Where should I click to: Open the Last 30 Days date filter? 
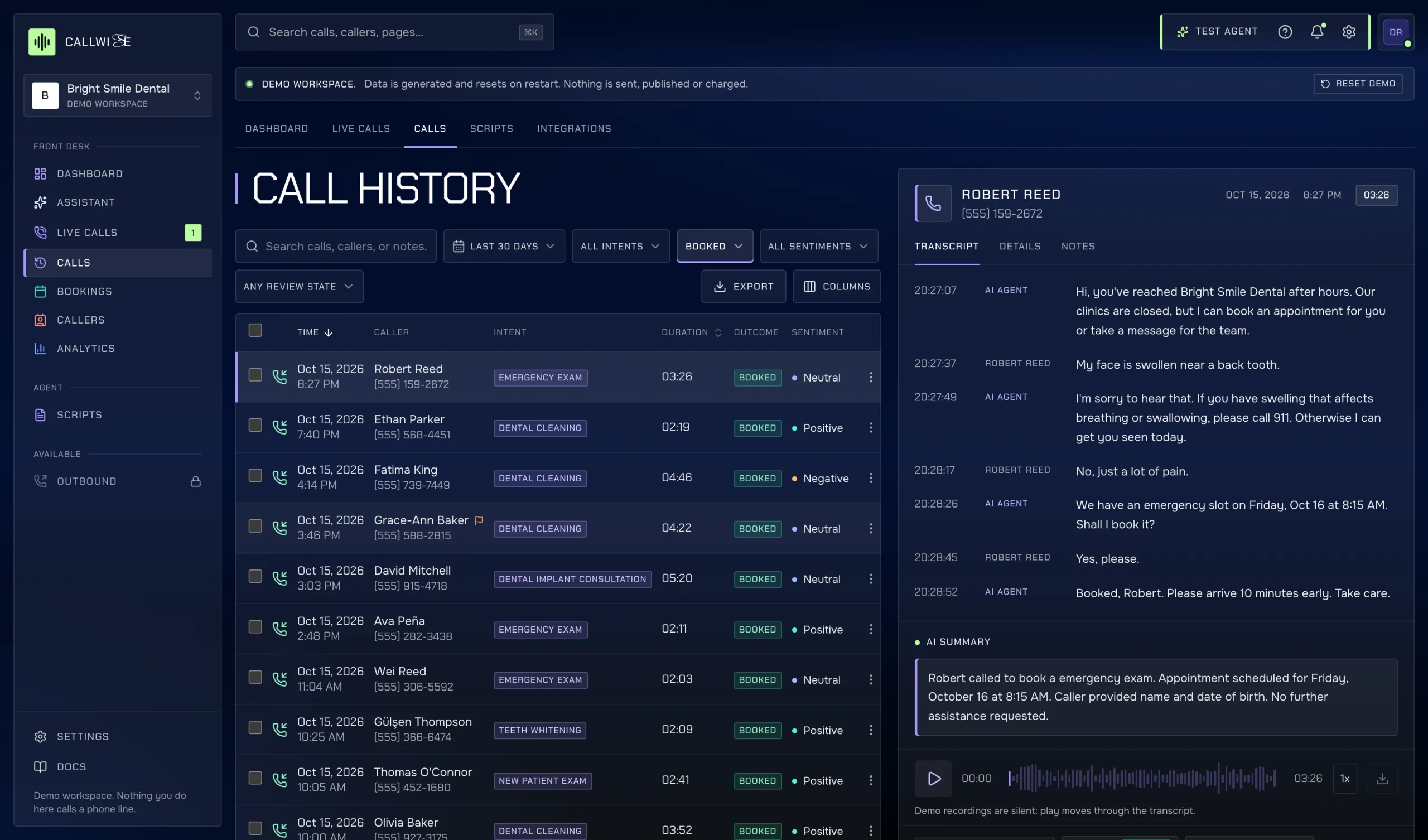coord(504,246)
